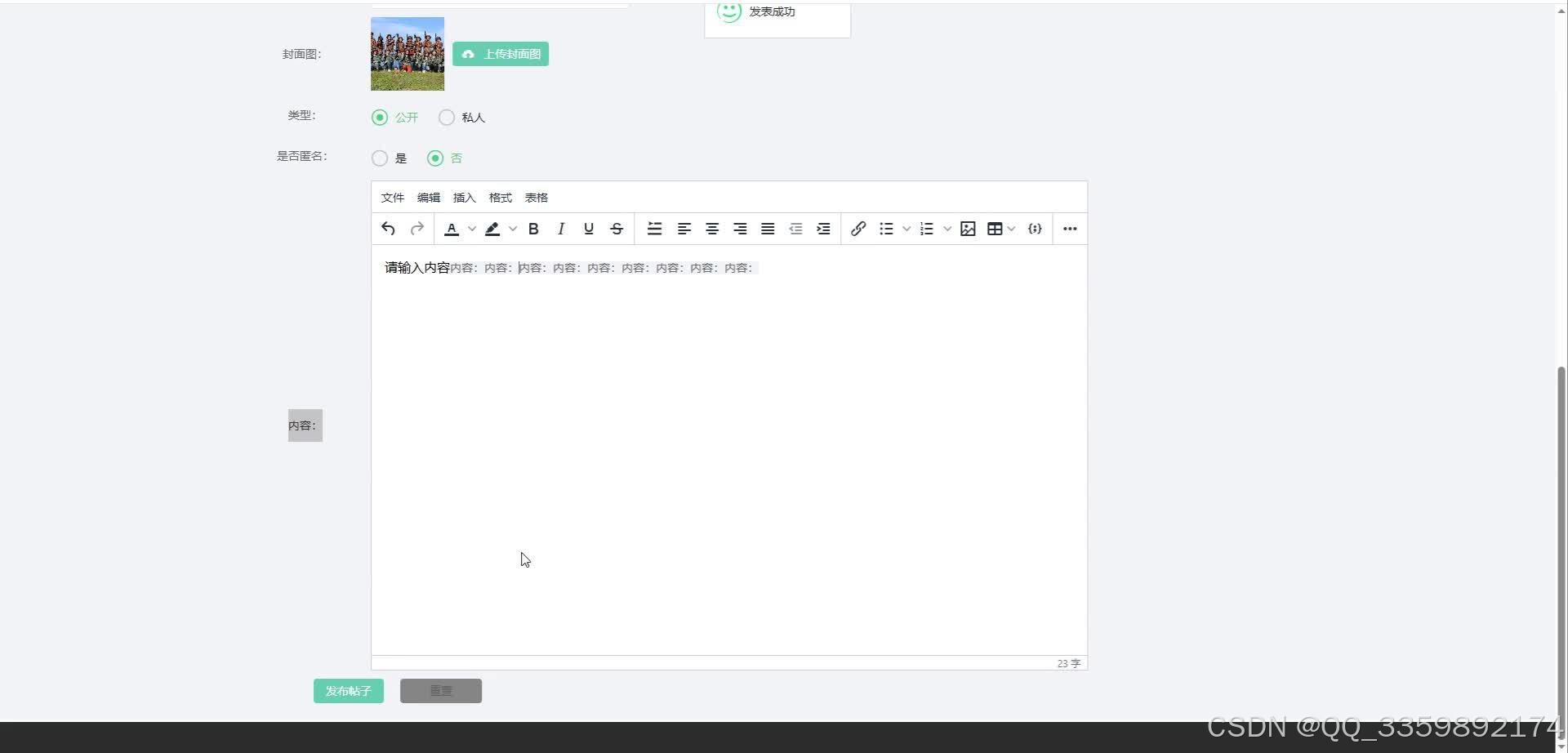Insert a hyperlink using the link icon
Image resolution: width=1568 pixels, height=753 pixels.
tap(857, 229)
